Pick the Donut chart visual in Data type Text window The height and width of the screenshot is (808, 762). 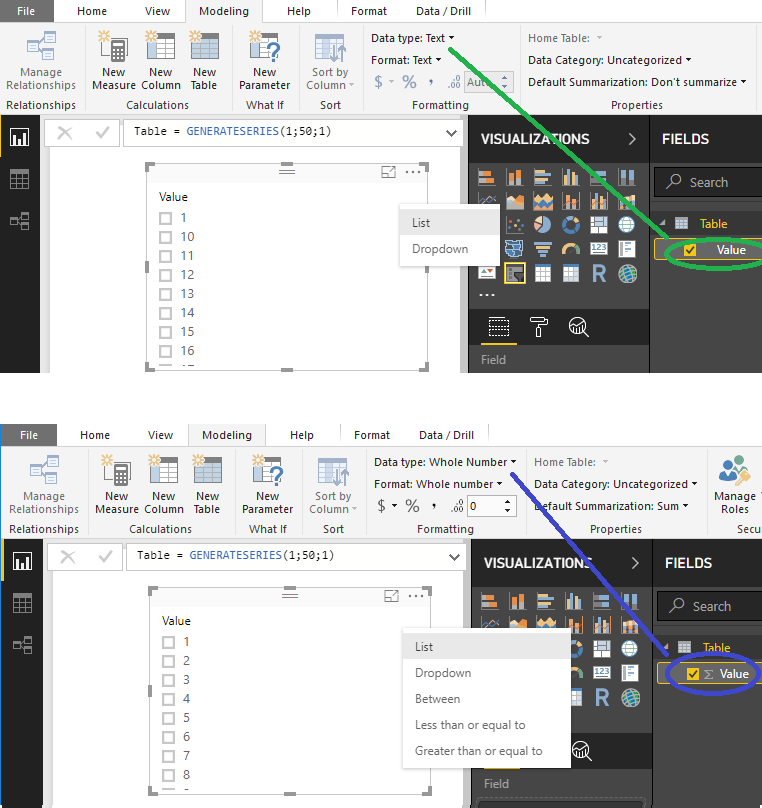[x=570, y=225]
